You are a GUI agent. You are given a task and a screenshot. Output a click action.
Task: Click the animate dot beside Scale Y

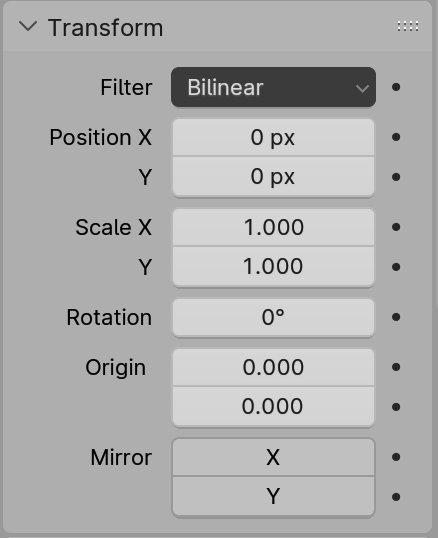pyautogui.click(x=396, y=267)
